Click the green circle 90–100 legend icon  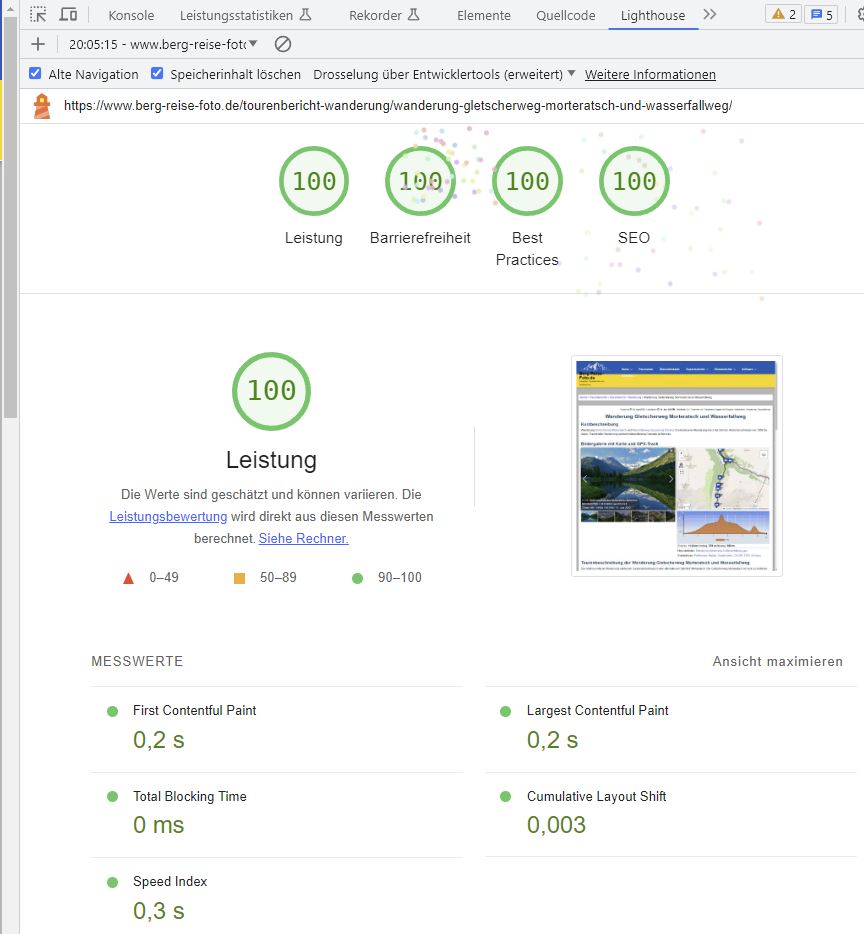coord(358,578)
